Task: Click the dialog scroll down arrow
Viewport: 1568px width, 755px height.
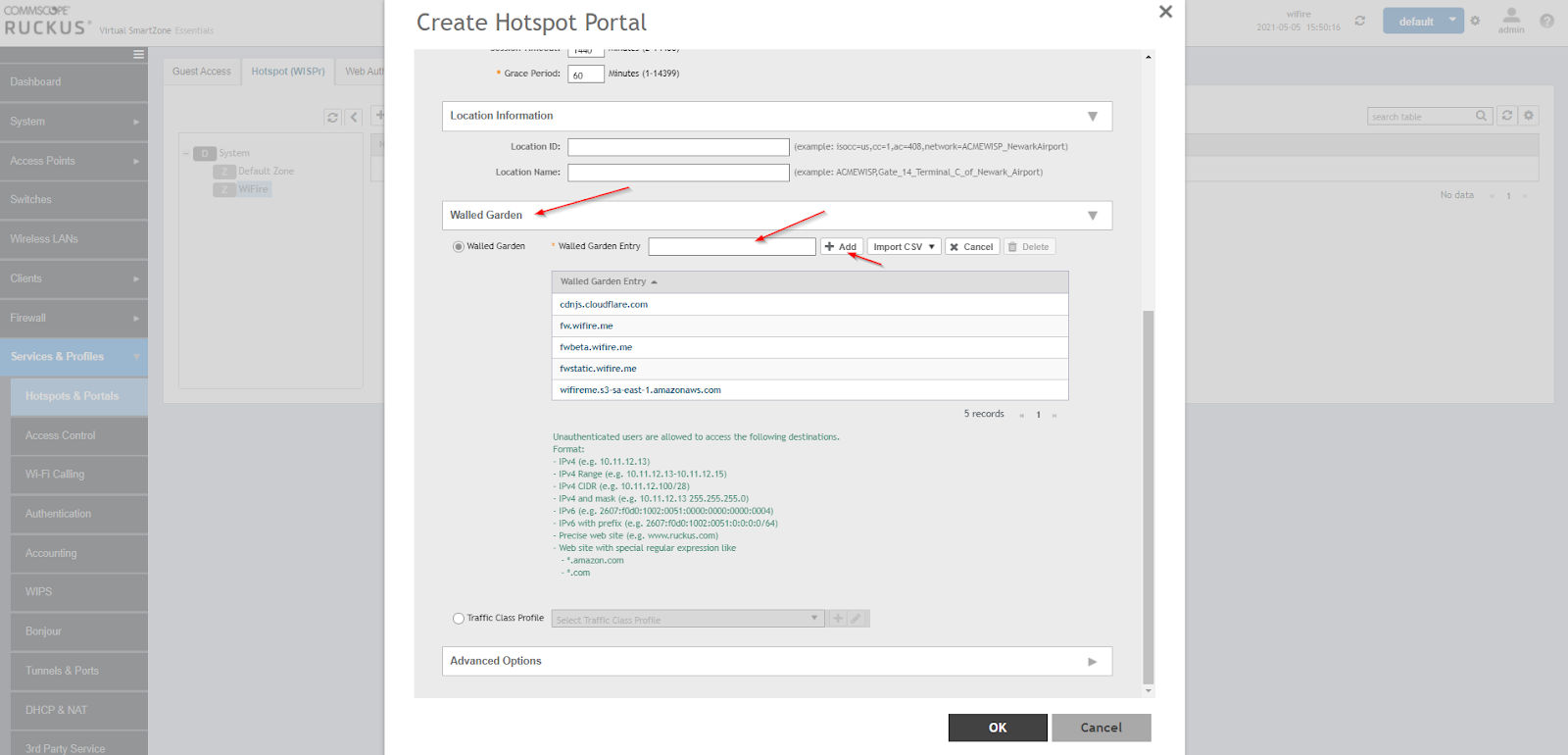Action: coord(1149,691)
